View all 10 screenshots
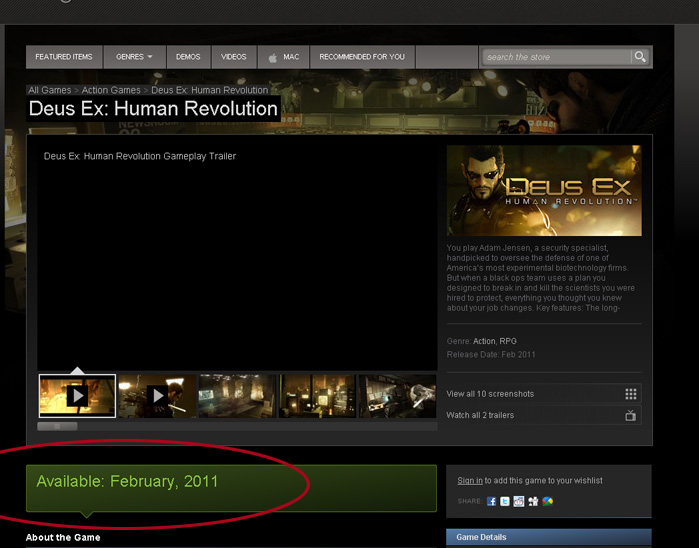 pyautogui.click(x=544, y=394)
